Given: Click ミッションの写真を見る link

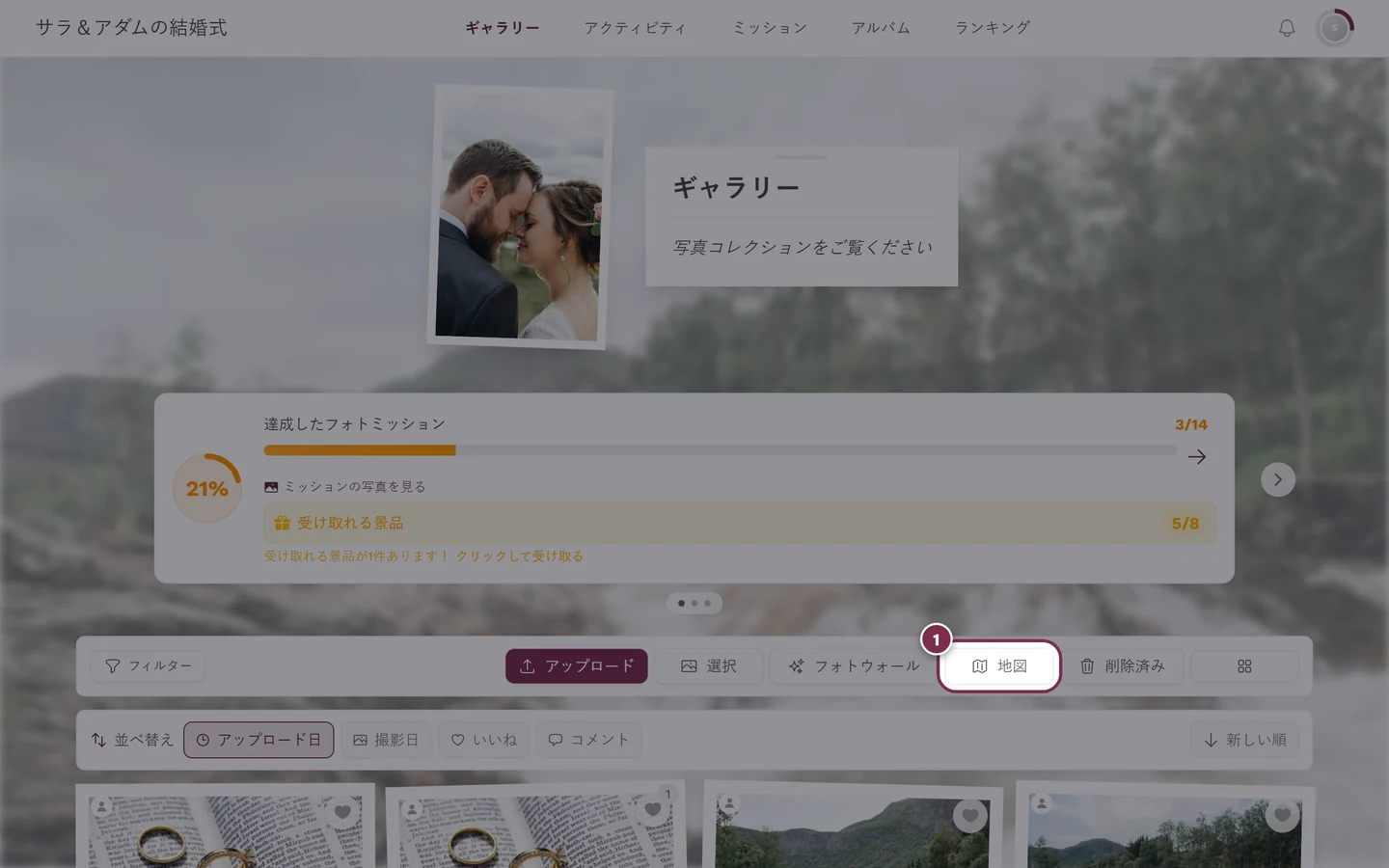Looking at the screenshot, I should [x=345, y=487].
